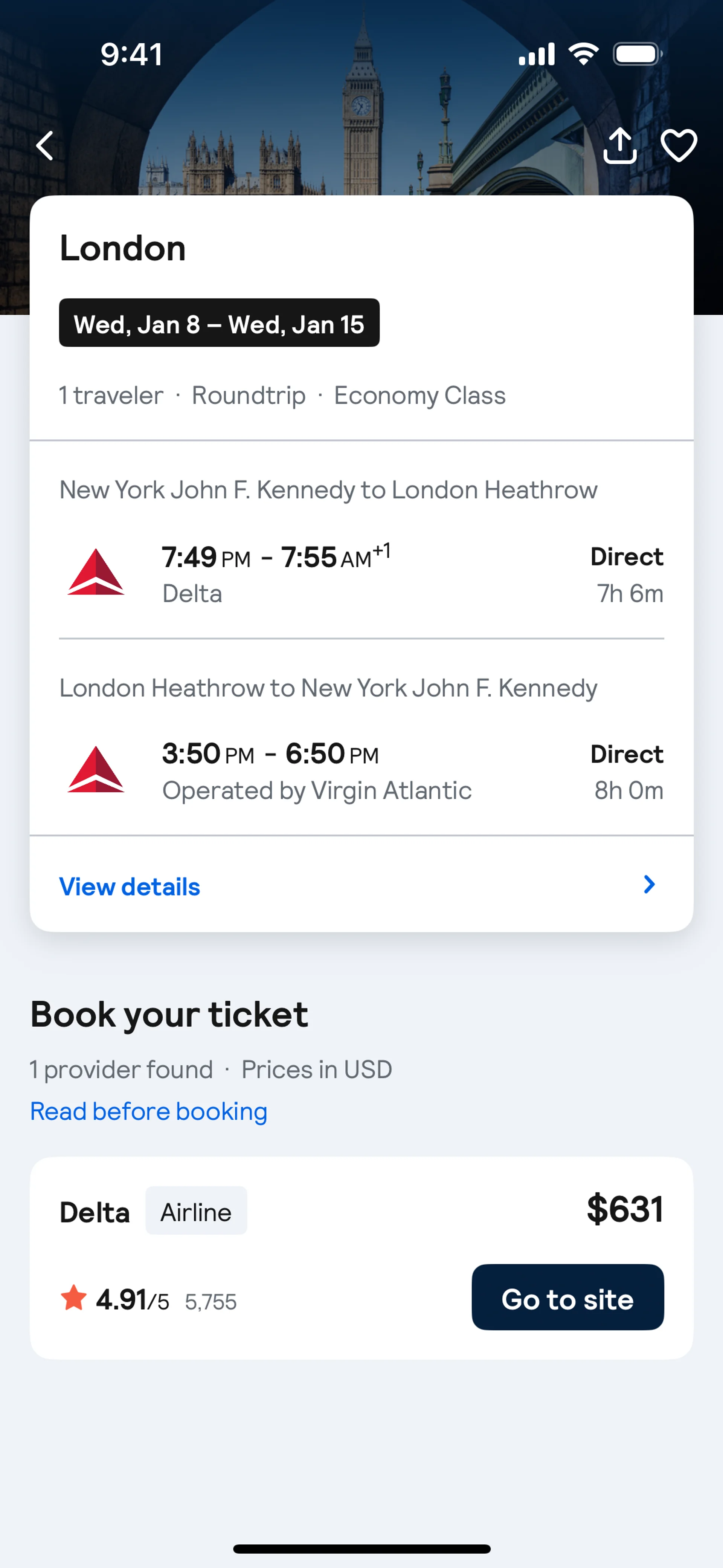Expand flight info with blue chevron
The image size is (723, 1568).
pyautogui.click(x=649, y=885)
